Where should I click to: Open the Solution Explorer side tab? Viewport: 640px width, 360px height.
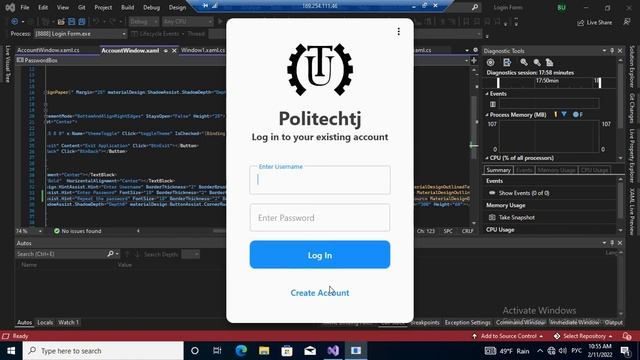[632, 66]
